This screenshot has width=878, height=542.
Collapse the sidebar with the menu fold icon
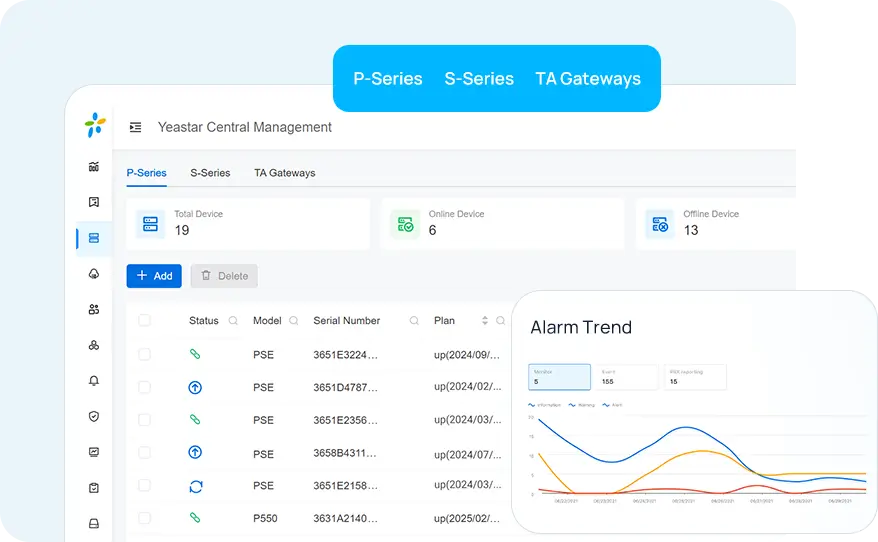136,127
